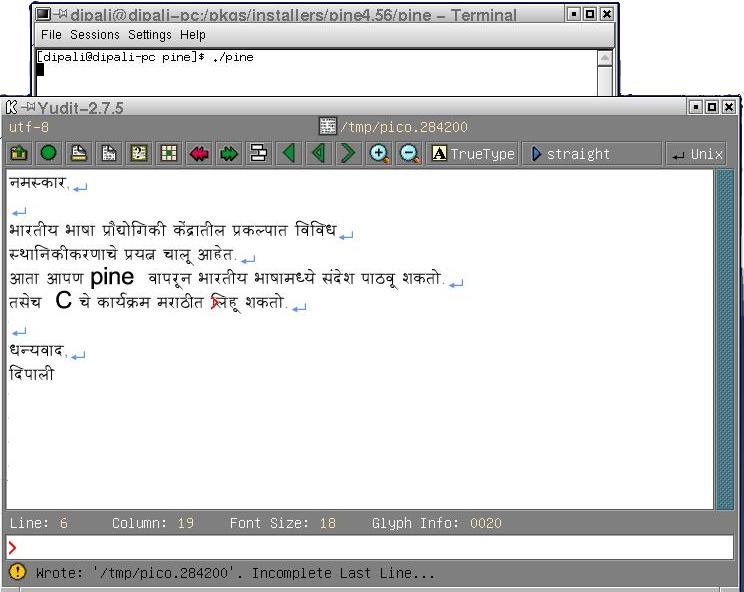Click the Glyph Info value '0020'
744x592 pixels.
[x=485, y=523]
